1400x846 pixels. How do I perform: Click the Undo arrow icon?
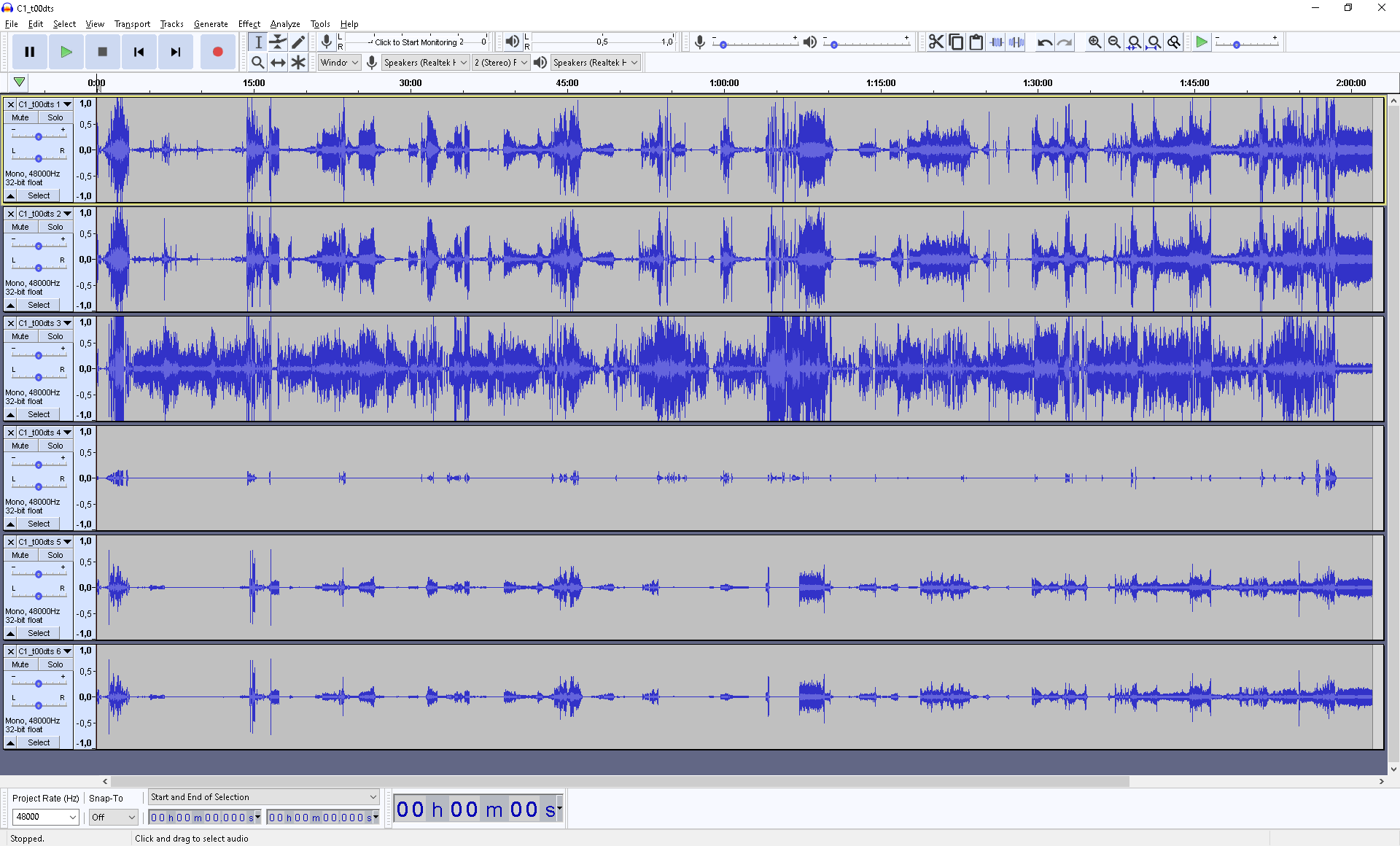click(x=1044, y=42)
